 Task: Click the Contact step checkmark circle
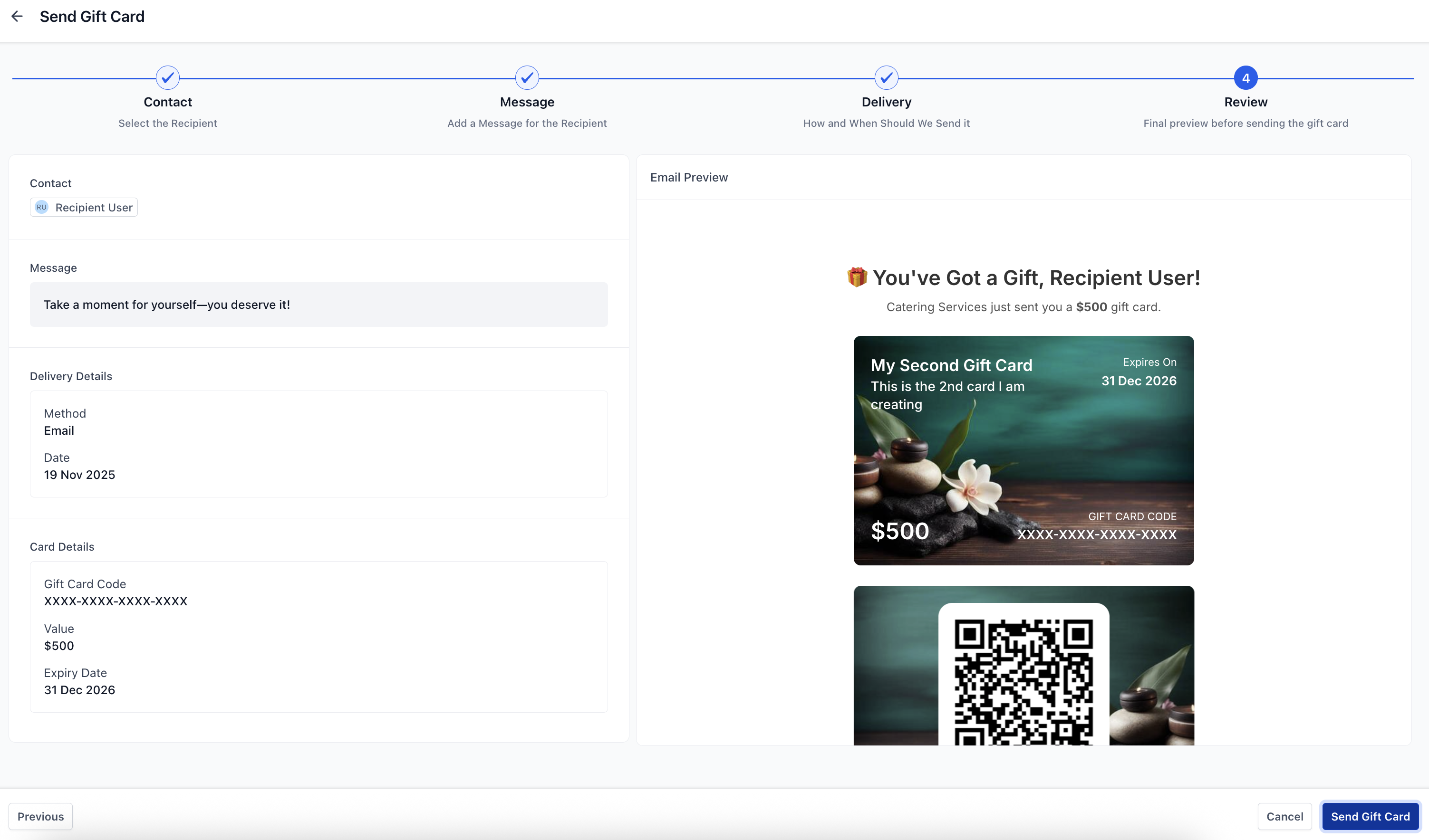(168, 78)
